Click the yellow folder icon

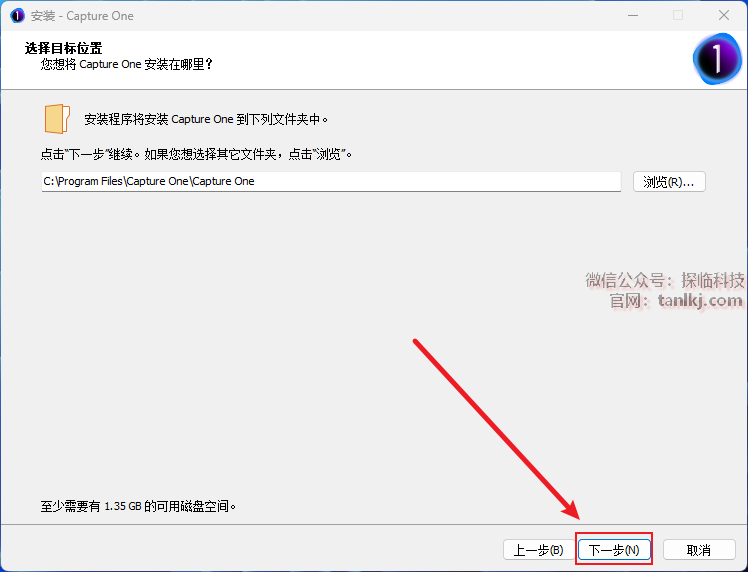coord(57,119)
